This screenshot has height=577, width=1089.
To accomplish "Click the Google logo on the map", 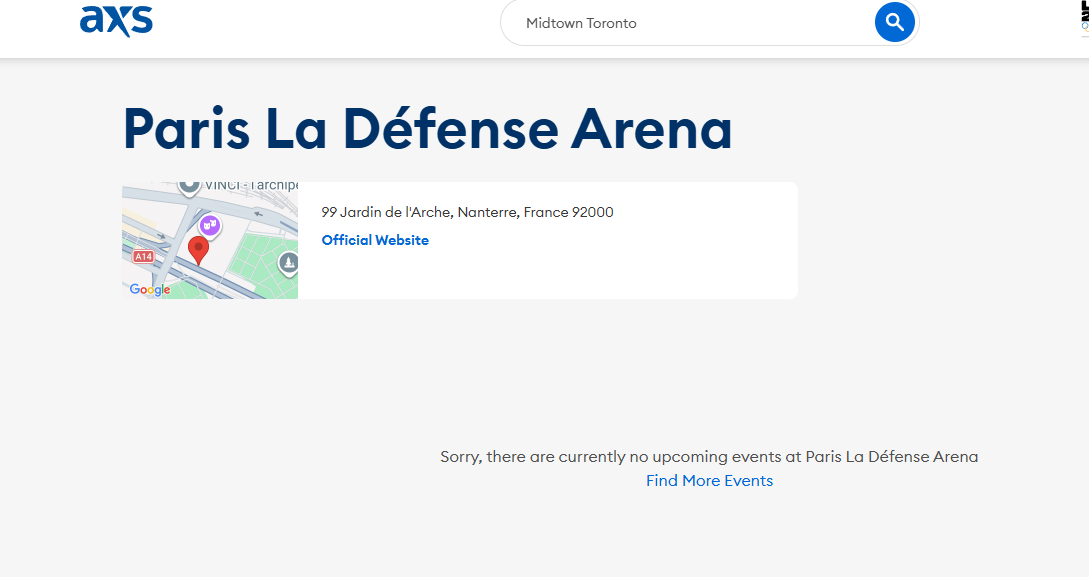I will [150, 290].
